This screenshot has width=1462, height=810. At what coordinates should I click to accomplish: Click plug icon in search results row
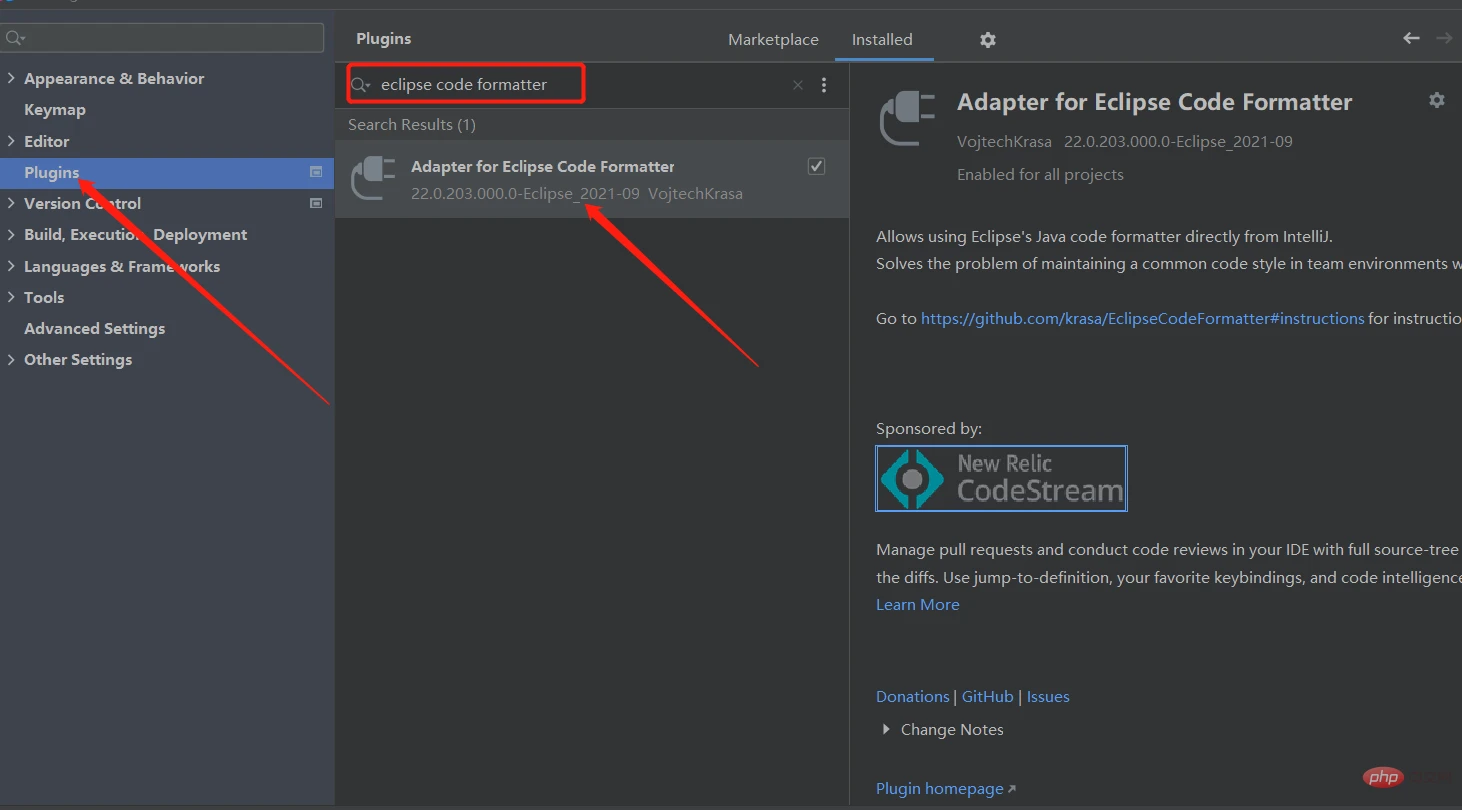(373, 179)
